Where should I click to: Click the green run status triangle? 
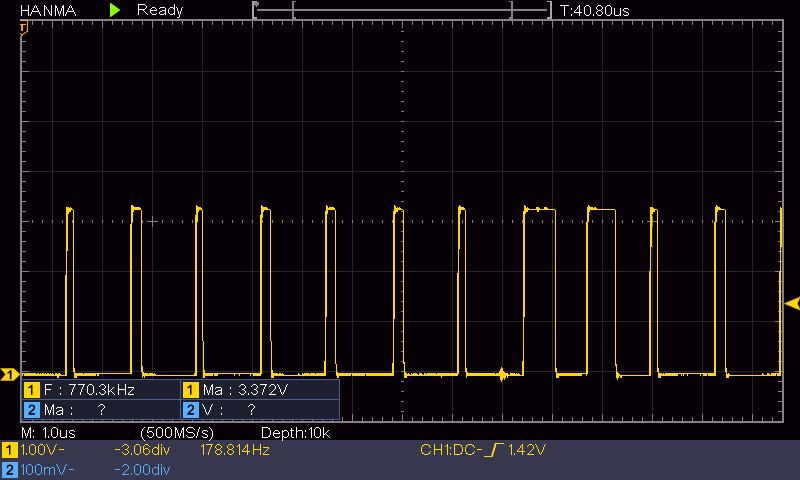115,9
